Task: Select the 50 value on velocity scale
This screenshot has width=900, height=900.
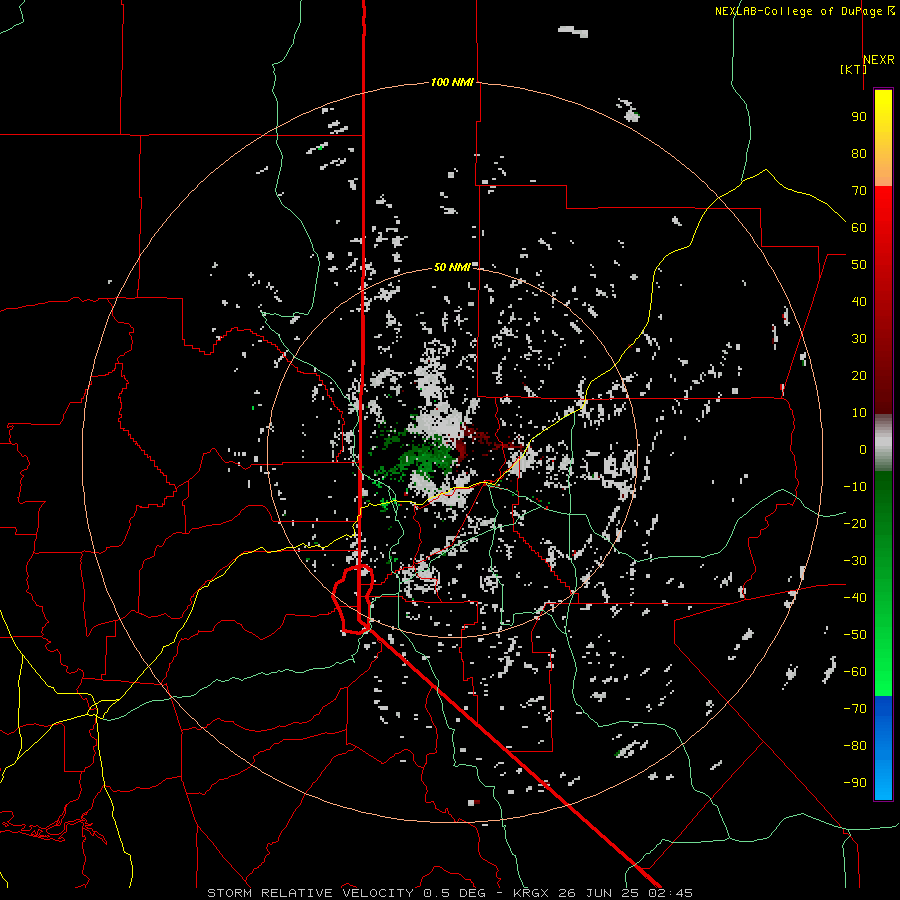Action: point(859,265)
